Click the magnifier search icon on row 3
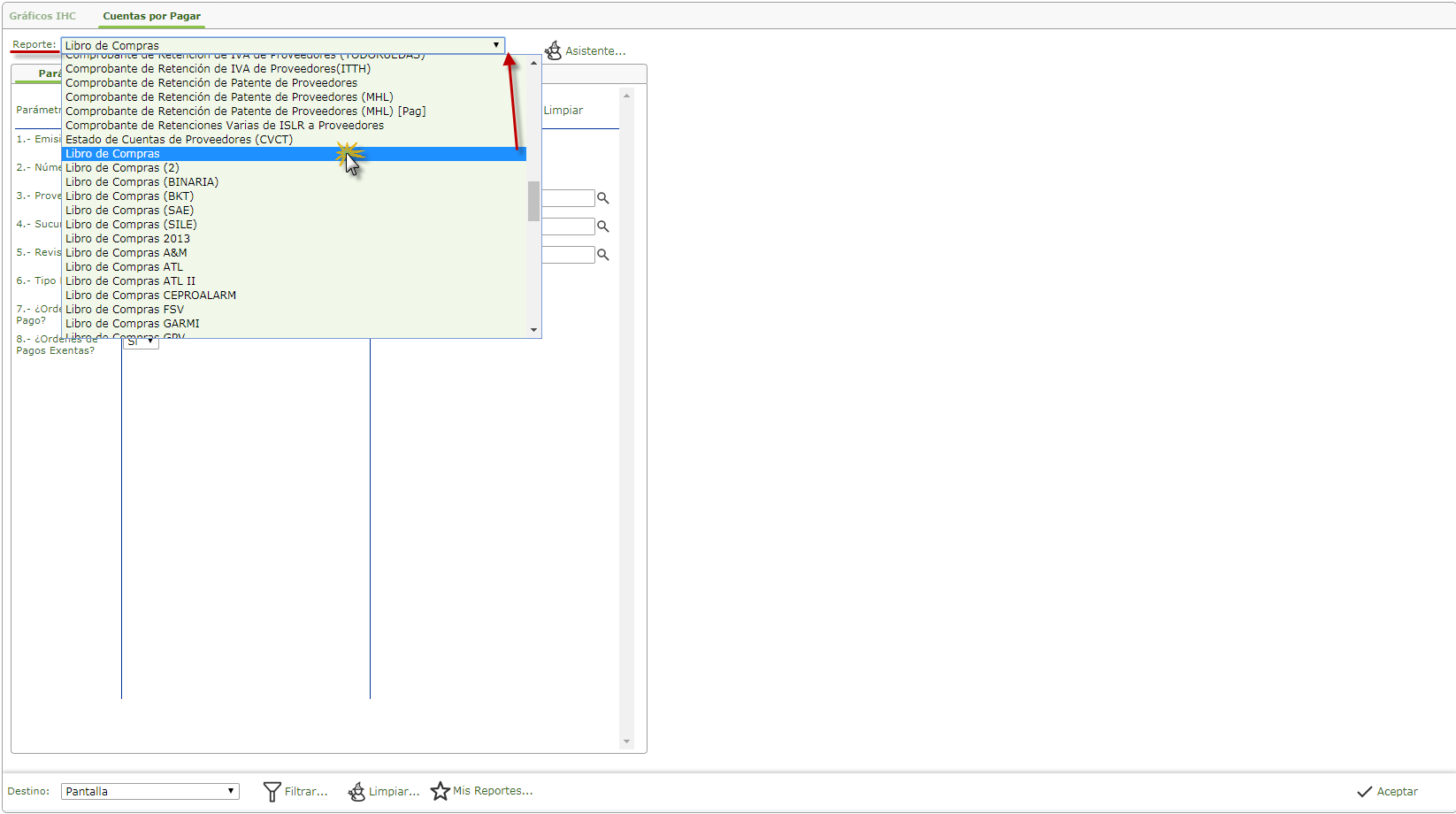 (x=603, y=198)
